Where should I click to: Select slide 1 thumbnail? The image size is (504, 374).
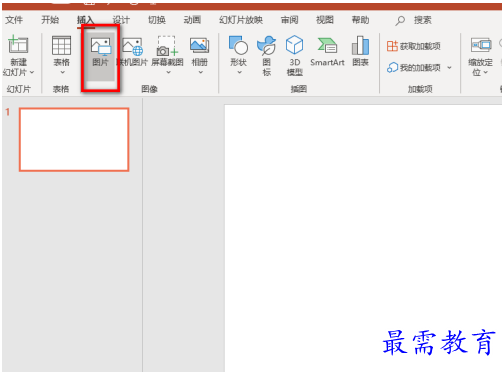coord(74,139)
